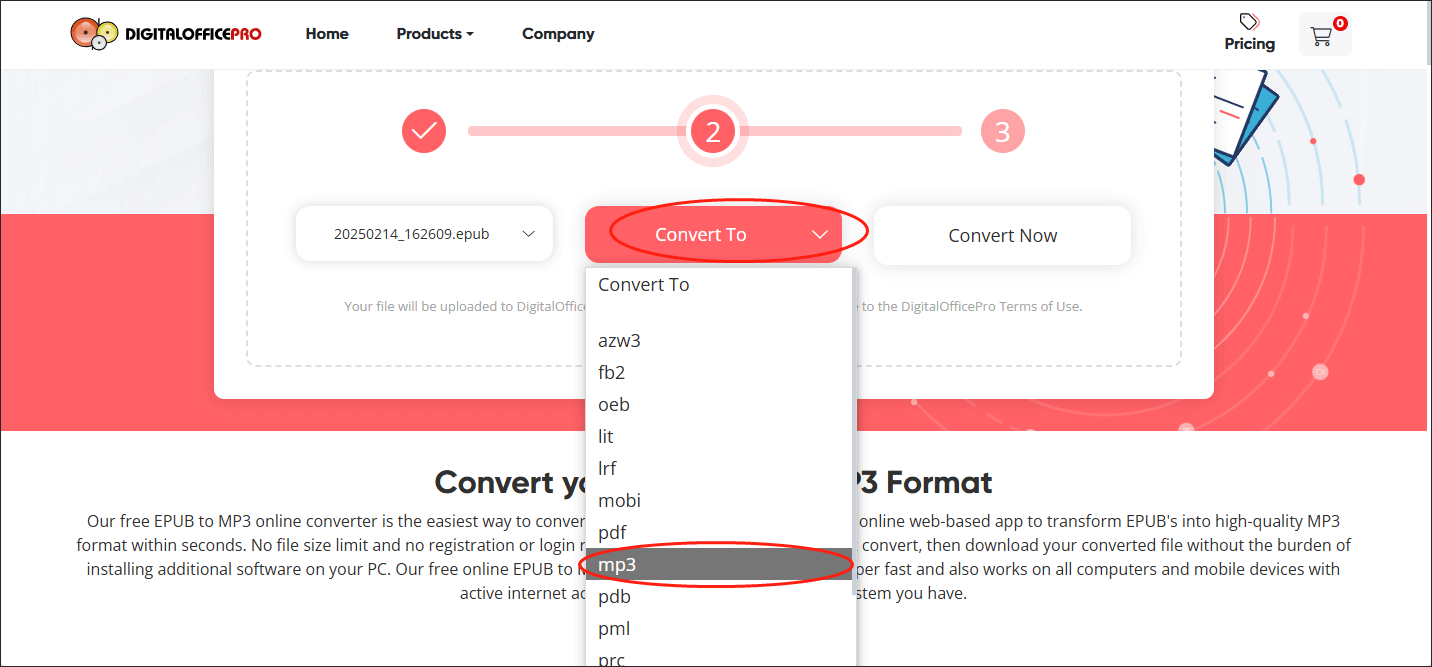This screenshot has height=667, width=1432.
Task: Click the step 3 circle indicator
Action: [x=1002, y=131]
